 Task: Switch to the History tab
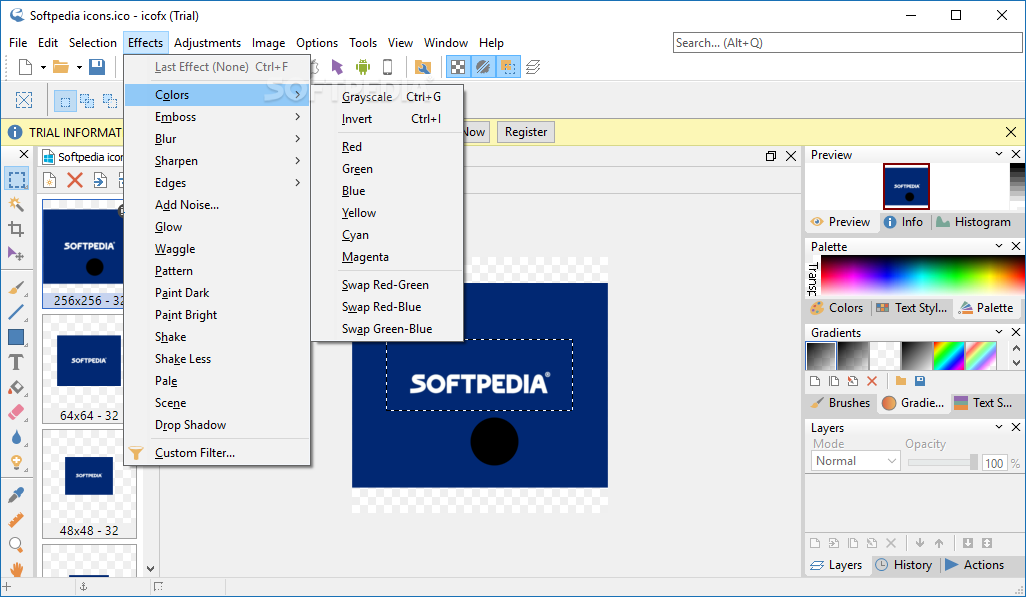904,565
